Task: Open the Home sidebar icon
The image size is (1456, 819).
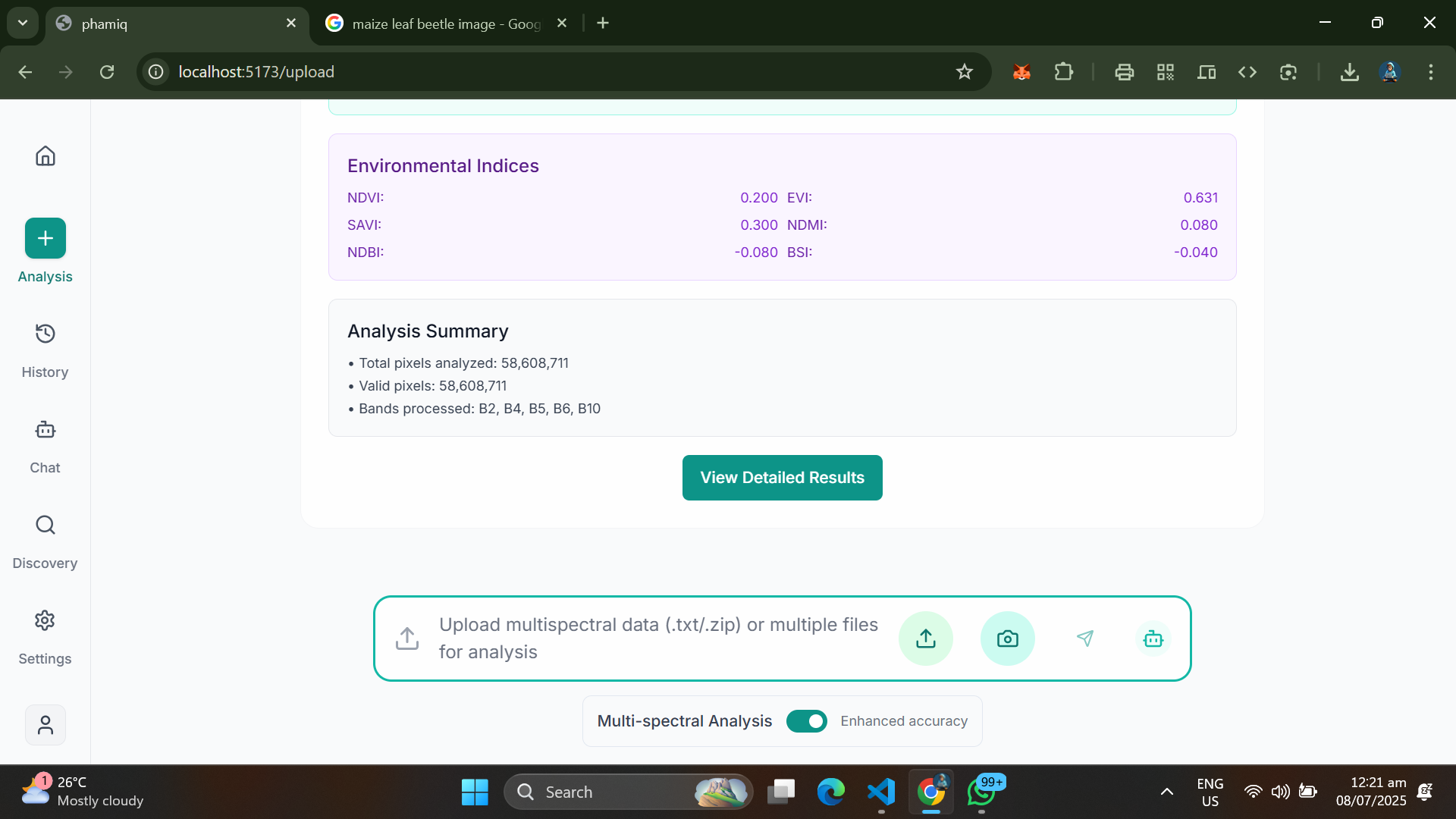Action: [45, 156]
